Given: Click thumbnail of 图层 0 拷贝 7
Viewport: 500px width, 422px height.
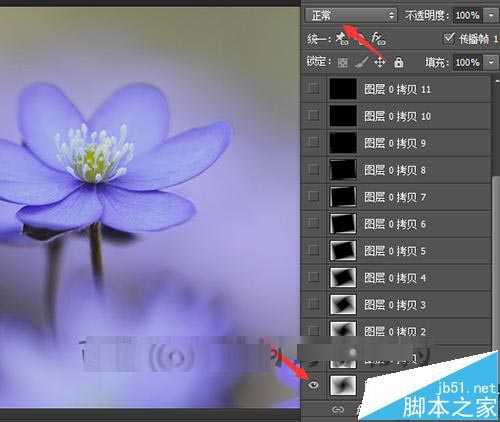Looking at the screenshot, I should click(343, 196).
